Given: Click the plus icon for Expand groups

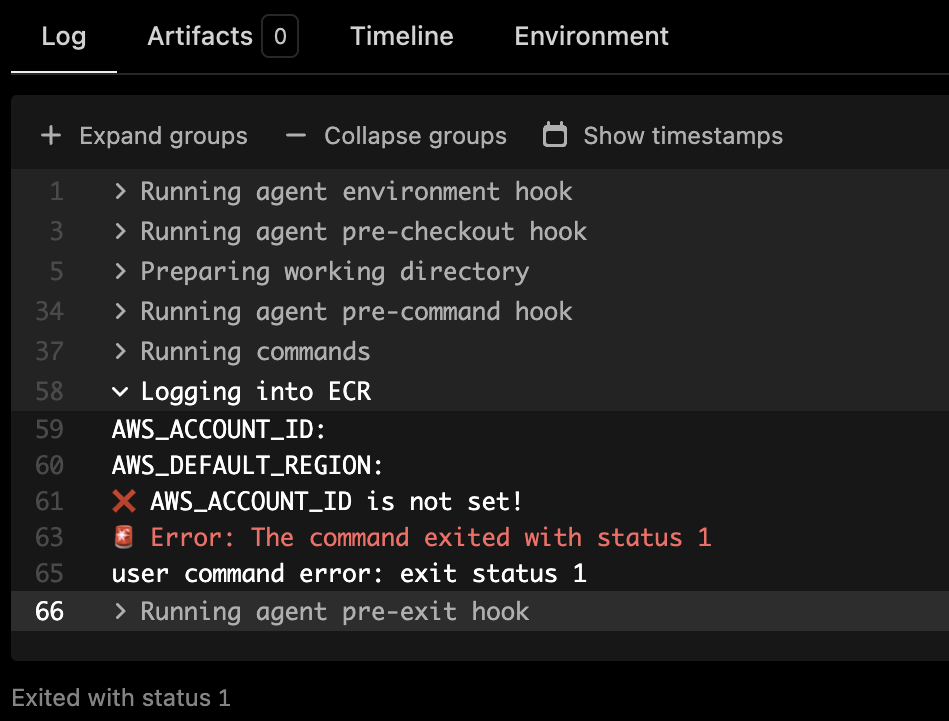Looking at the screenshot, I should click(50, 136).
